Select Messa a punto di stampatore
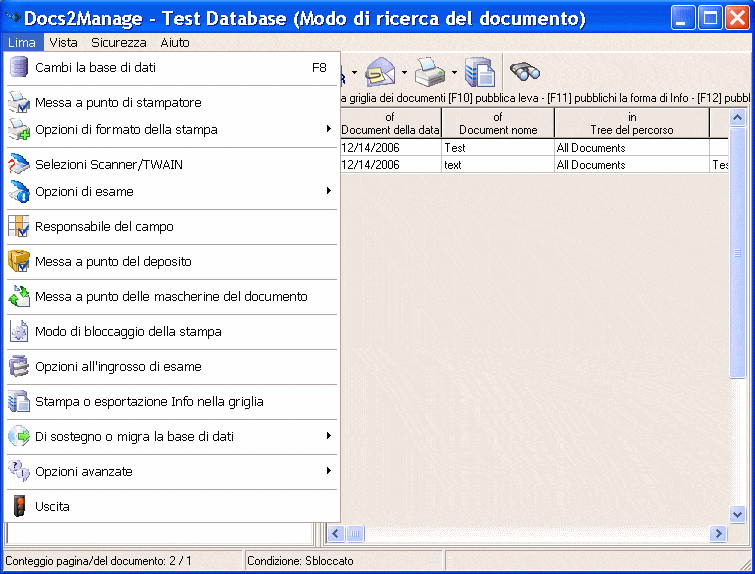The width and height of the screenshot is (755, 574). 171,102
